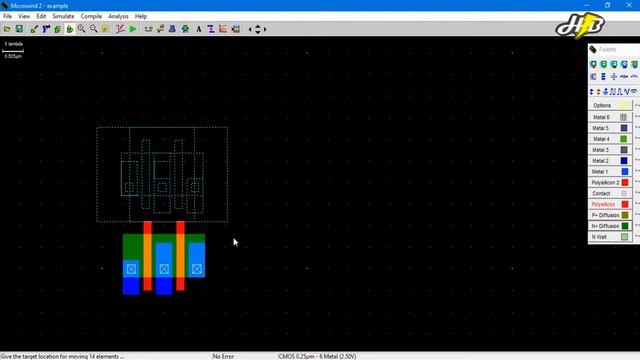Open the 3D process view icon
Screen dimensions: 640x360
pyautogui.click(x=172, y=29)
